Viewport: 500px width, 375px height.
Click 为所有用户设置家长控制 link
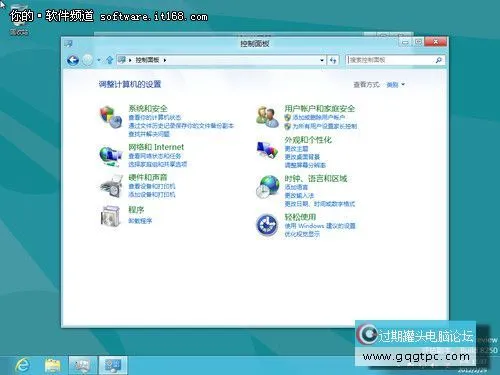tap(325, 126)
